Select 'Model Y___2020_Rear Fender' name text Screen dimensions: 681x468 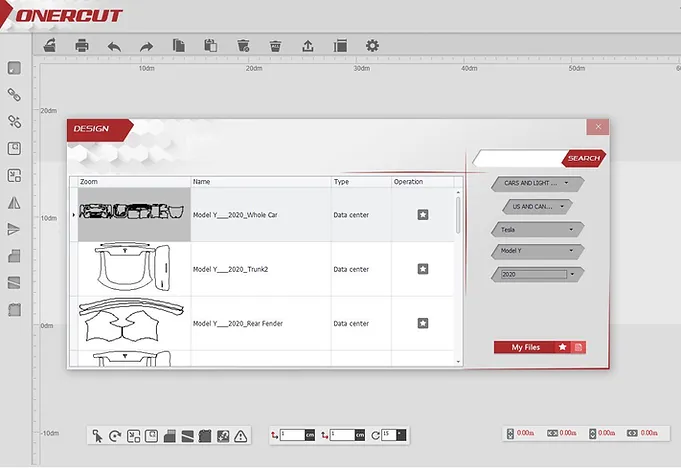[x=238, y=323]
